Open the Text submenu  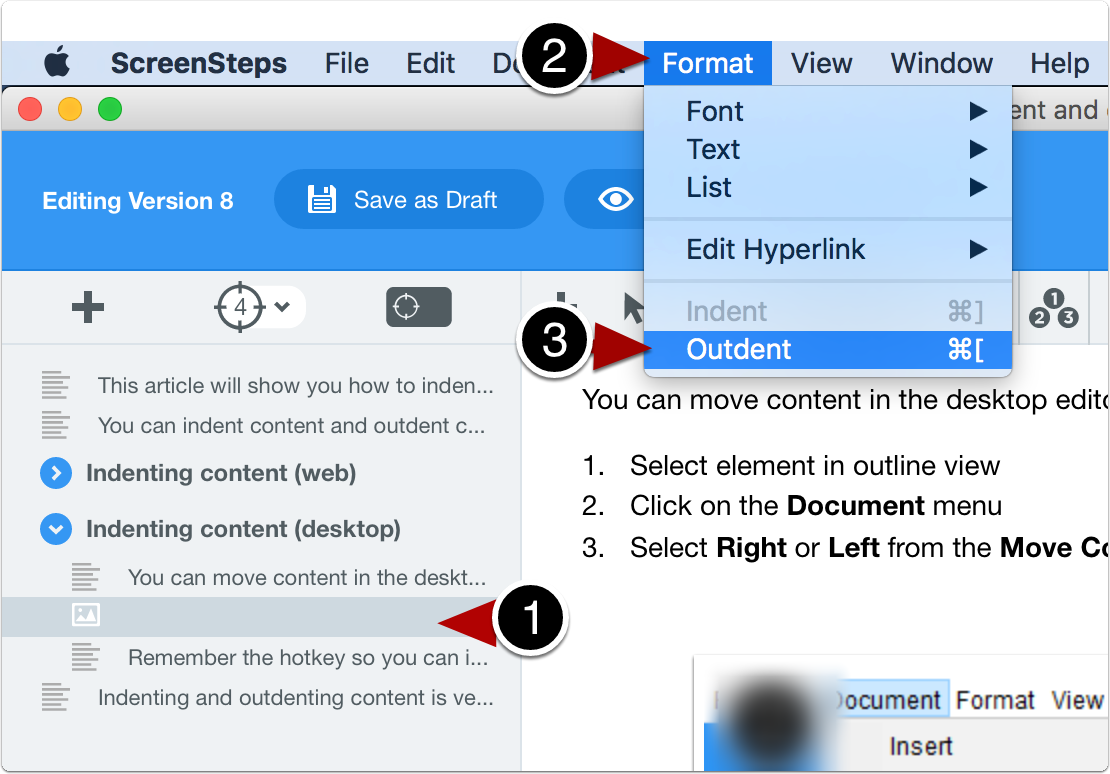click(828, 149)
